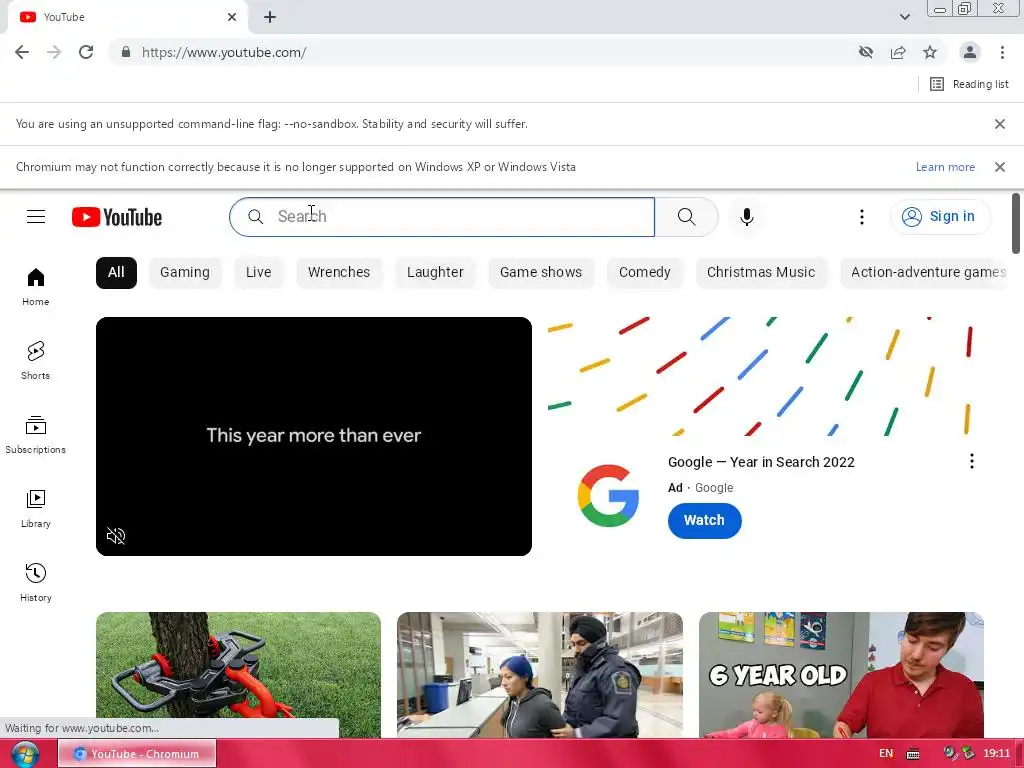This screenshot has width=1024, height=768.
Task: Open the 6 YEAR OLD video thumbnail
Action: [x=841, y=675]
